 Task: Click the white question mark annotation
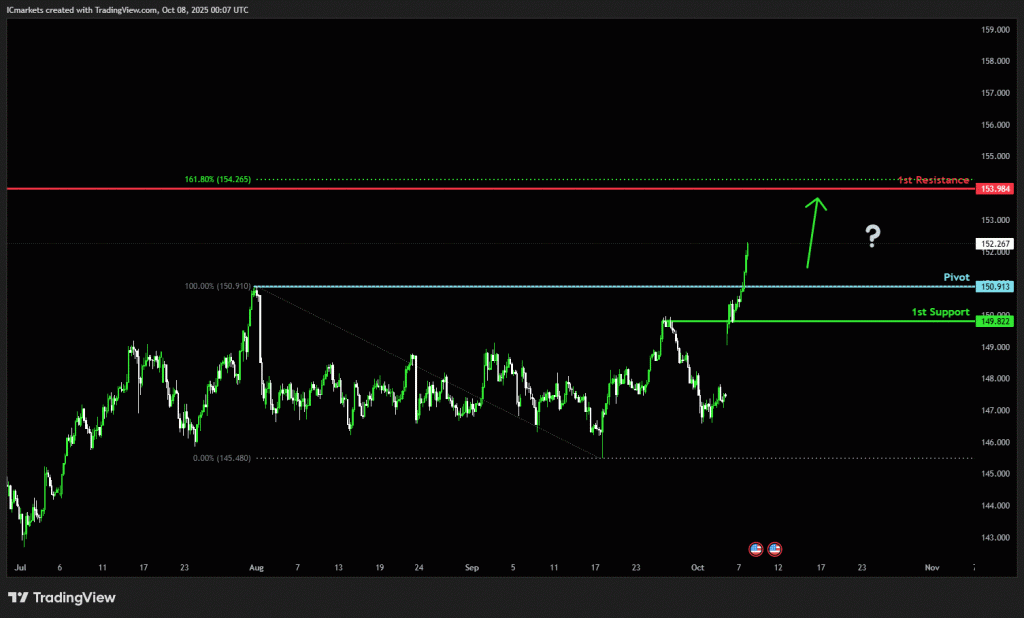click(873, 236)
